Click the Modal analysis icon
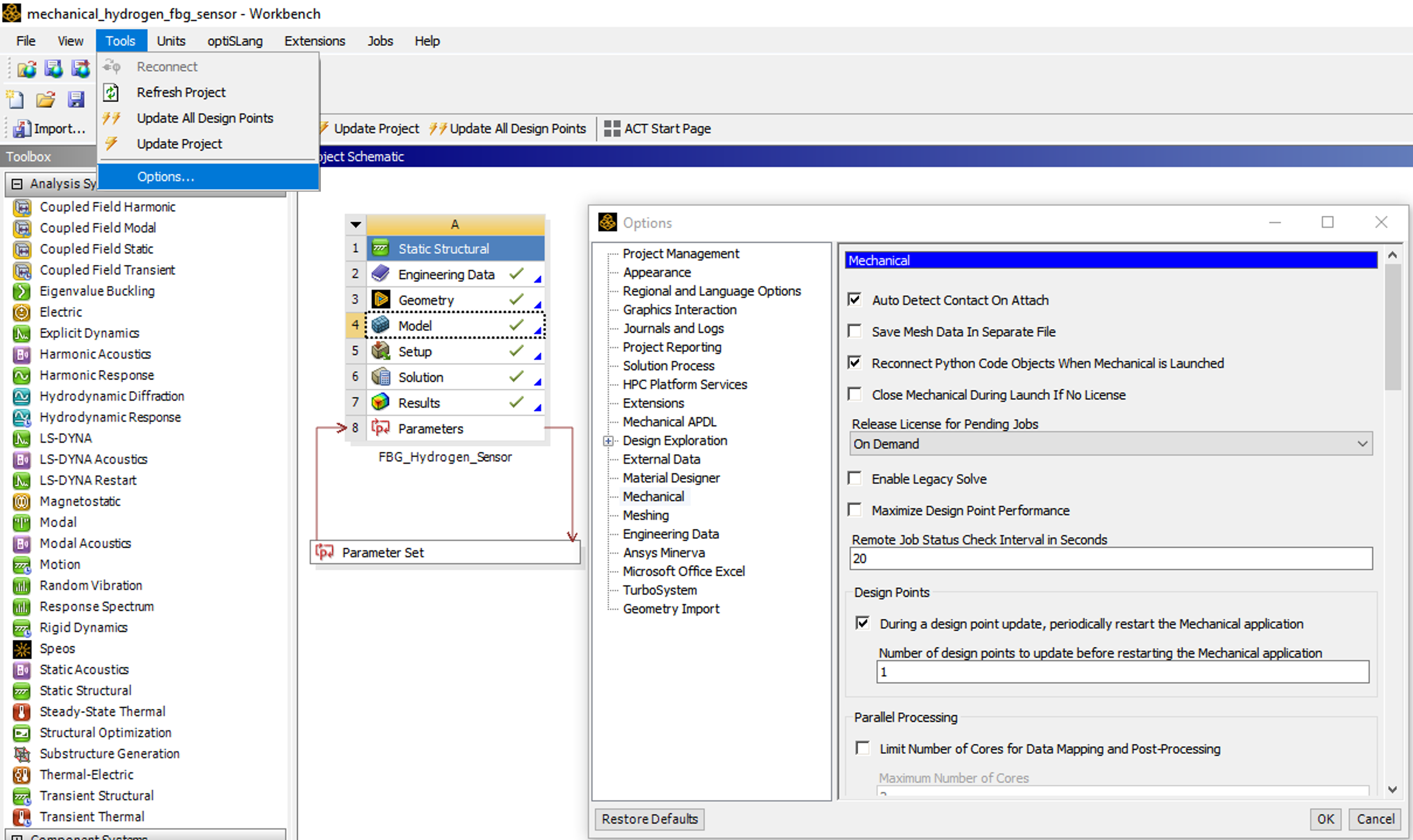The image size is (1413, 840). [x=22, y=522]
